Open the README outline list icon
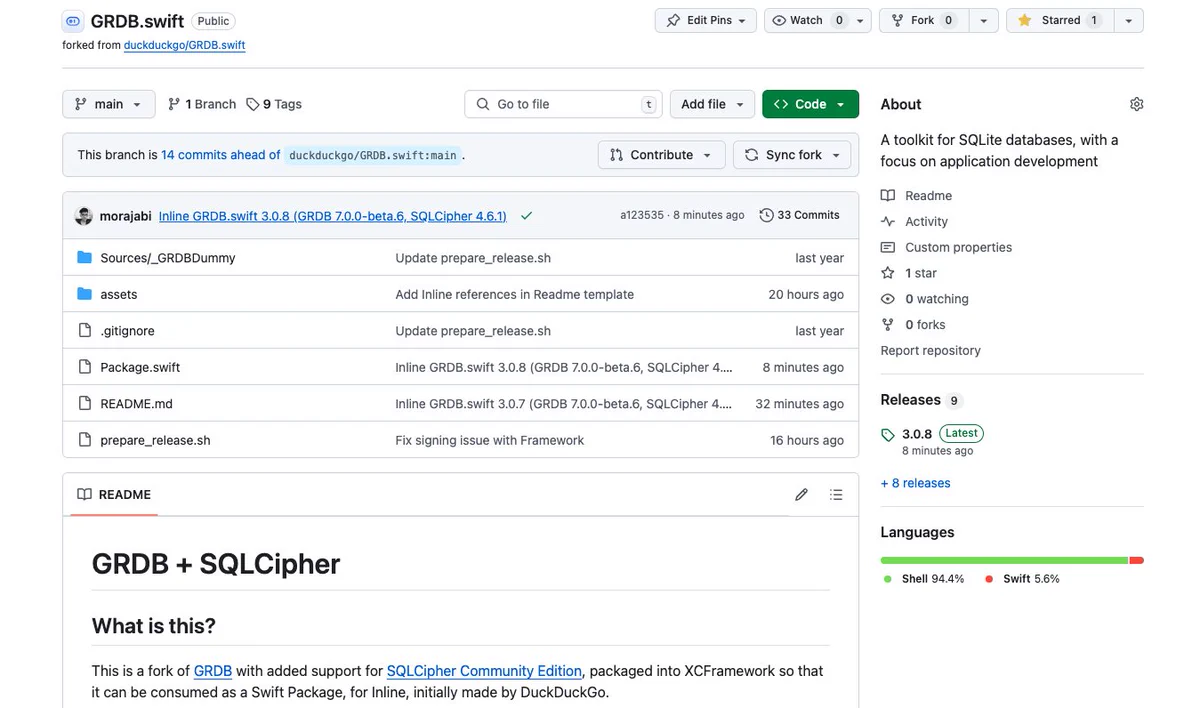Image resolution: width=1200 pixels, height=708 pixels. [836, 494]
